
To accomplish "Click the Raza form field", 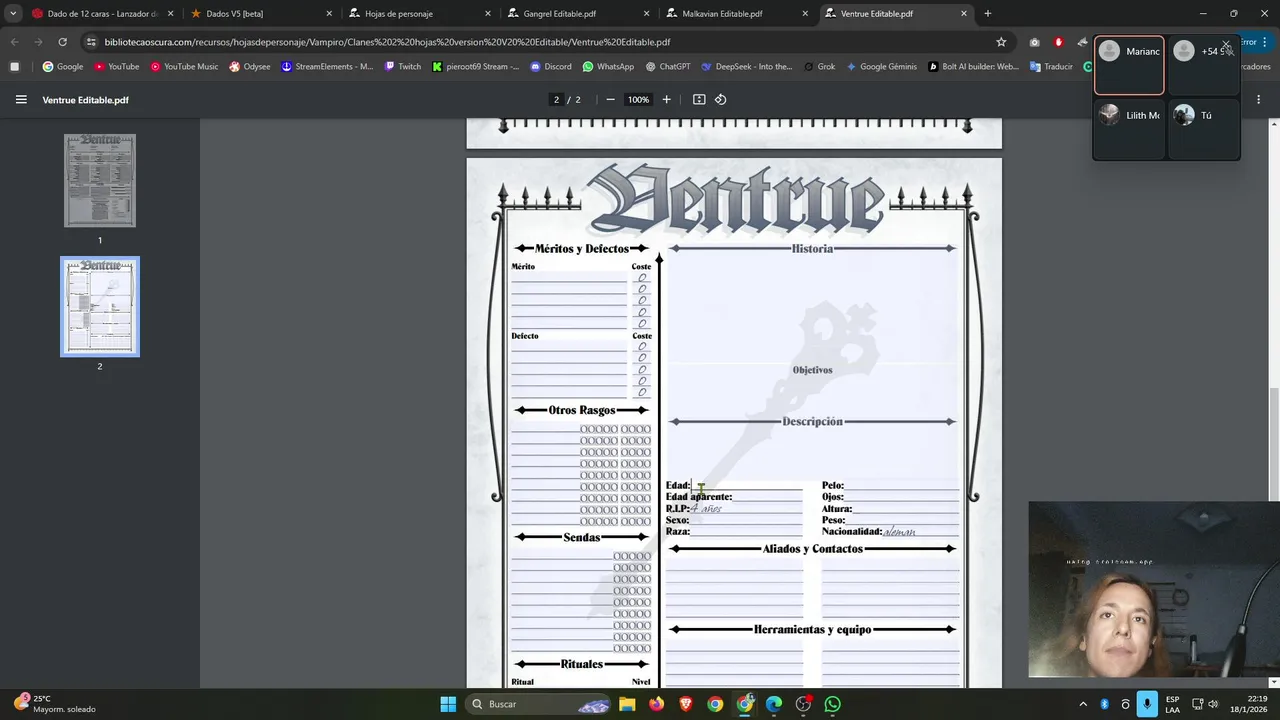I will 746,532.
